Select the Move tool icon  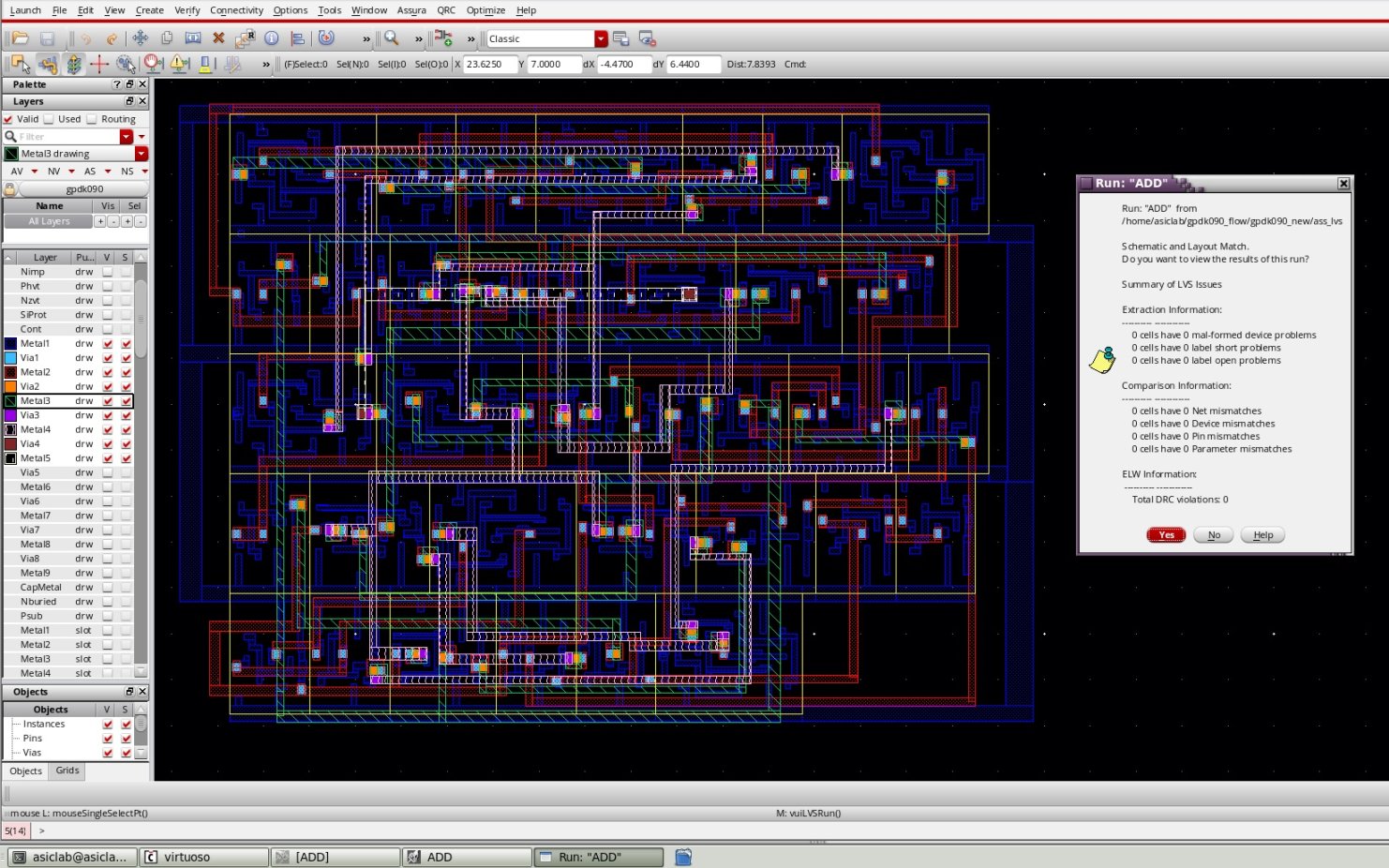tap(140, 38)
